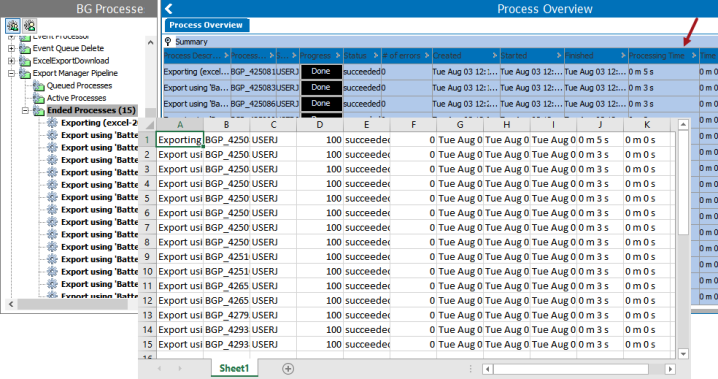Click the back chevron in Process Overview header
The height and width of the screenshot is (379, 718).
pyautogui.click(x=169, y=9)
